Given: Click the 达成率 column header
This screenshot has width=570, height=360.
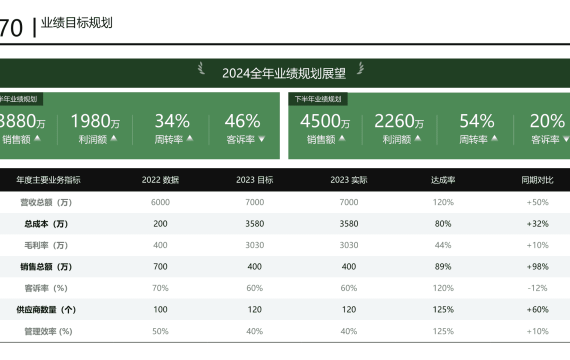Looking at the screenshot, I should [x=443, y=180].
